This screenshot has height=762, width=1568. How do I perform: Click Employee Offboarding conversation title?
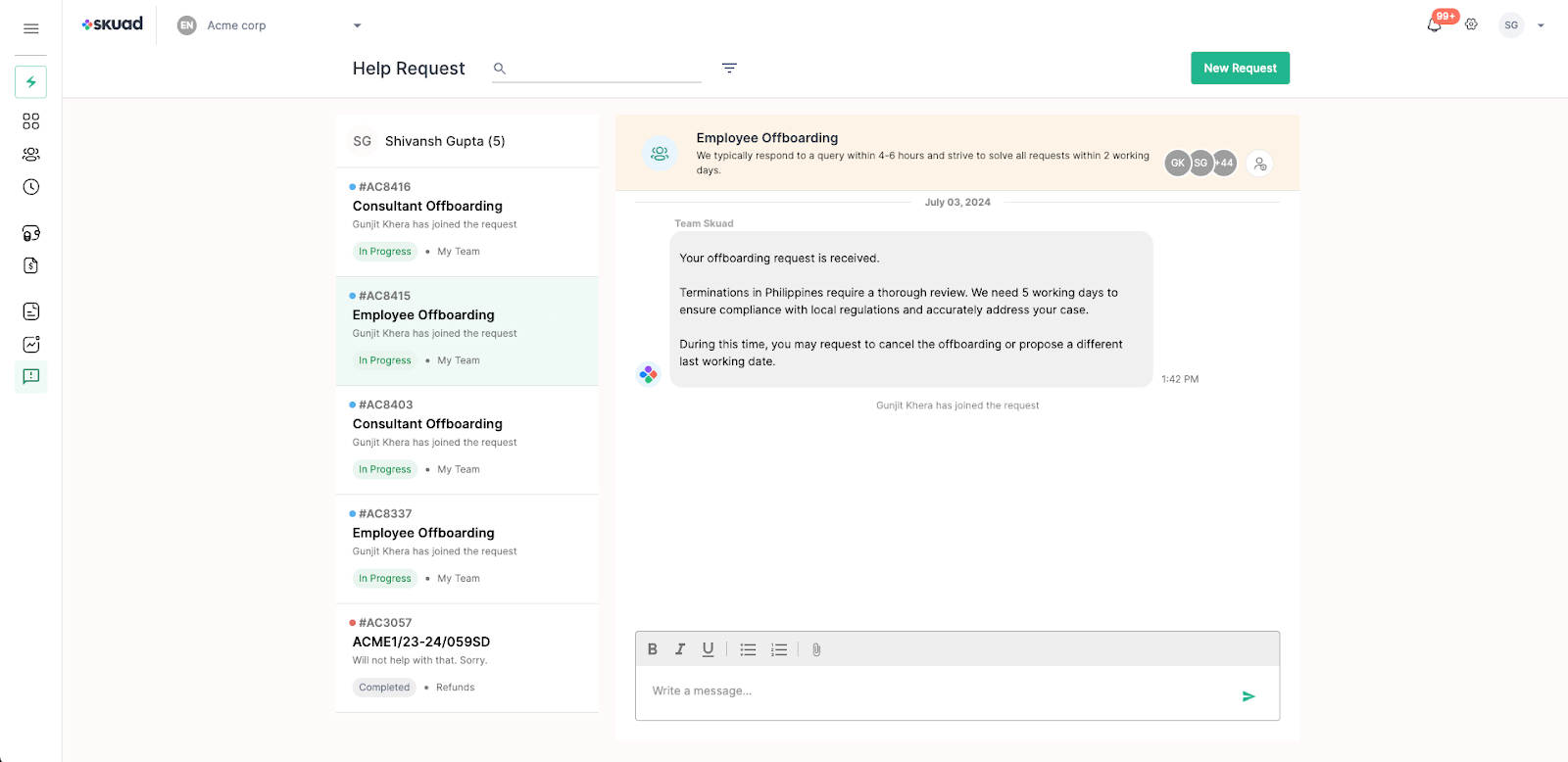[767, 138]
